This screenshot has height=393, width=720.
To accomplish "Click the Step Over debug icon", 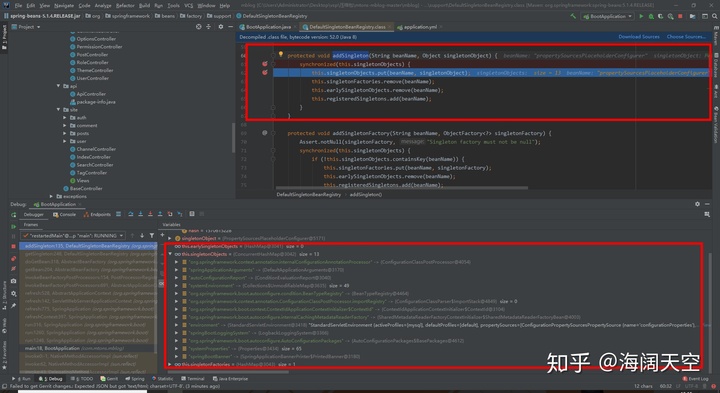I will pos(131,214).
